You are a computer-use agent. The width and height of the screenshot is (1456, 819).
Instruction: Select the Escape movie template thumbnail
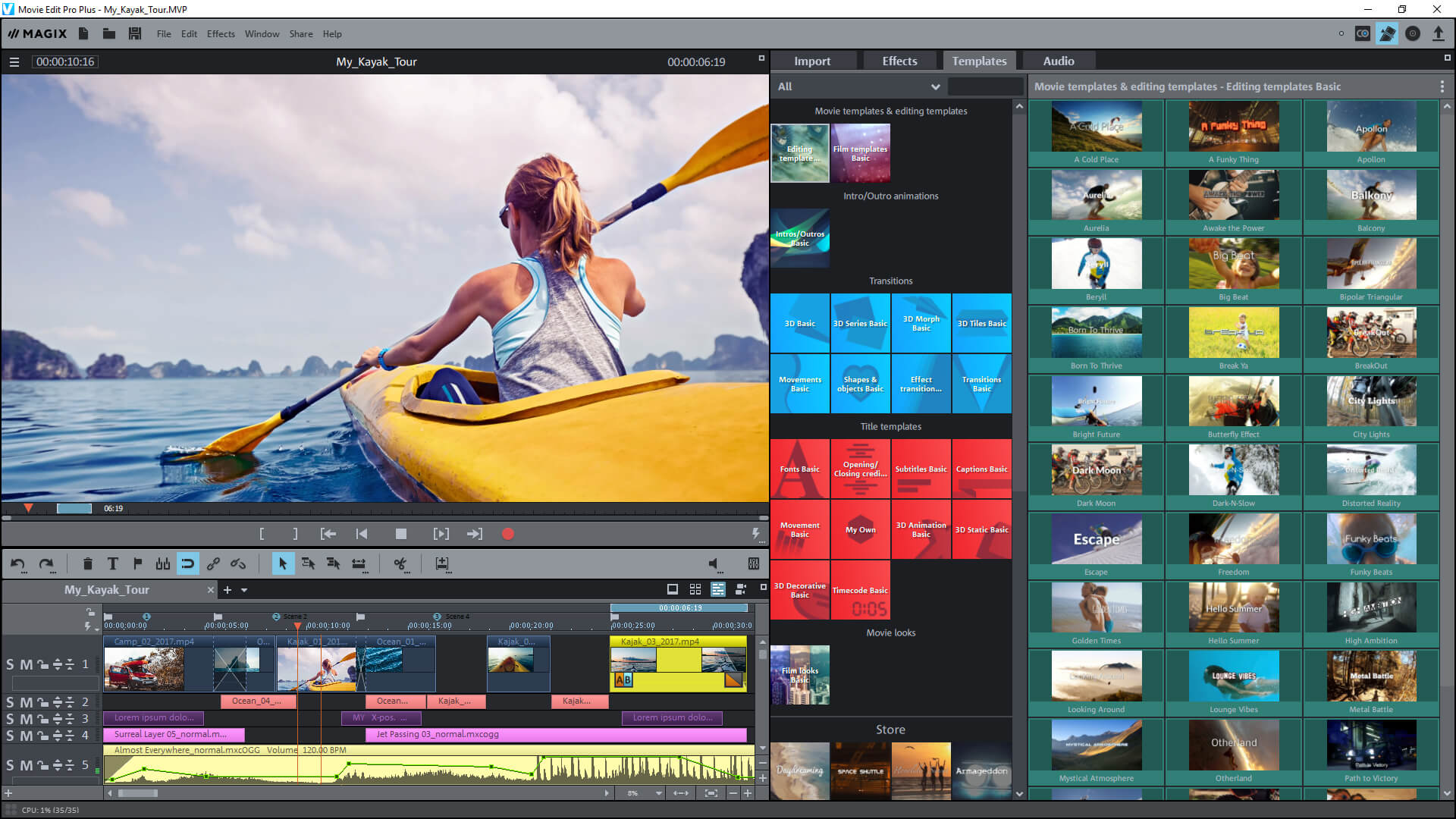[1096, 539]
